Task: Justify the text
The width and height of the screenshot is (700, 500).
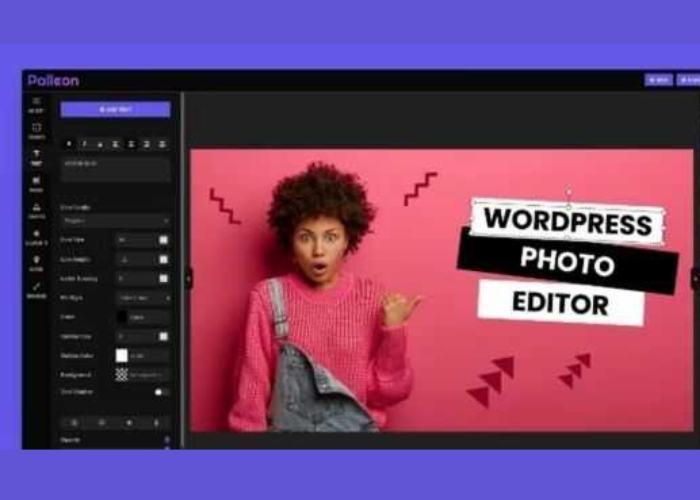Action: [162, 144]
